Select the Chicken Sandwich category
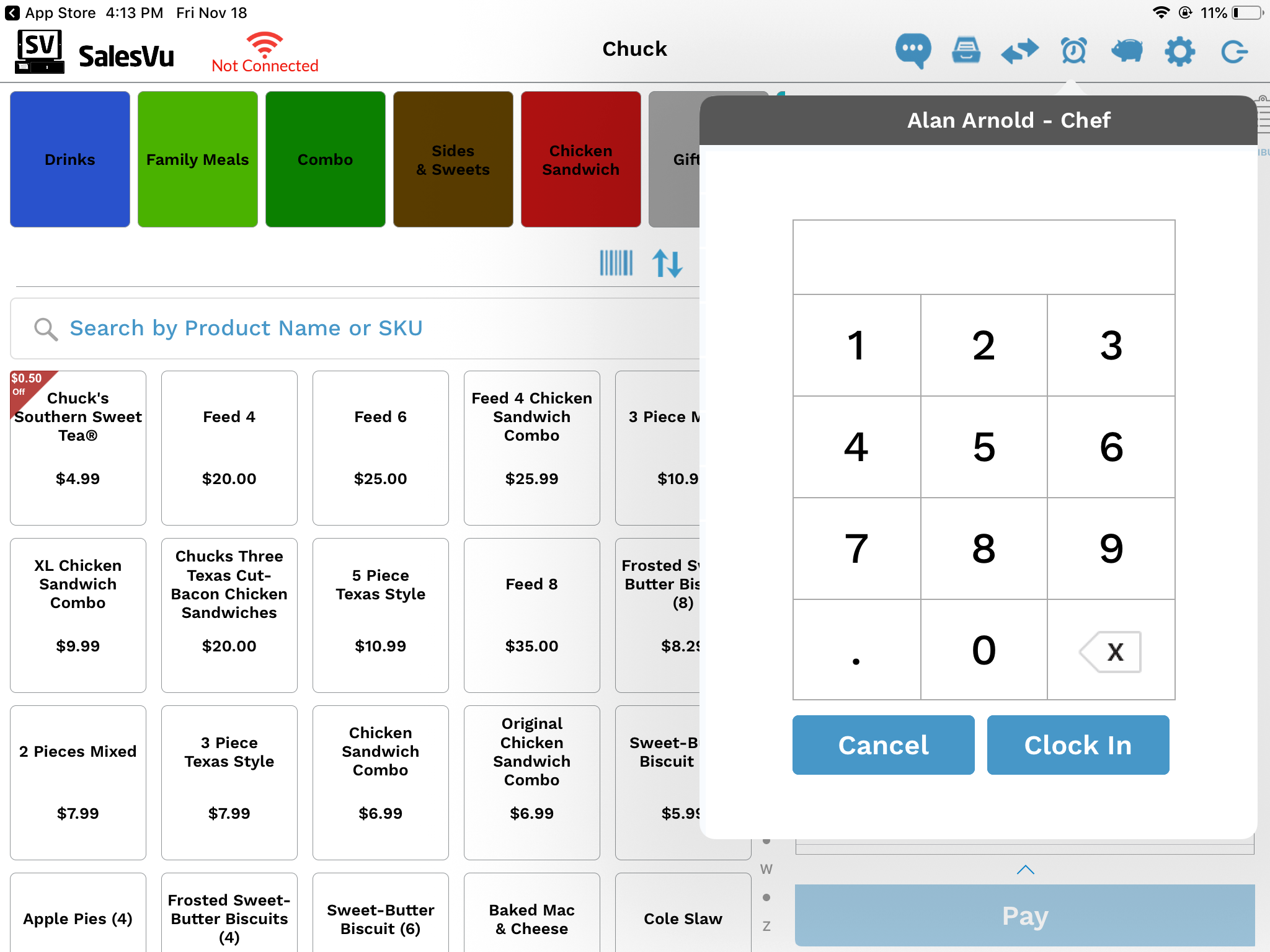Viewport: 1270px width, 952px height. pos(581,159)
